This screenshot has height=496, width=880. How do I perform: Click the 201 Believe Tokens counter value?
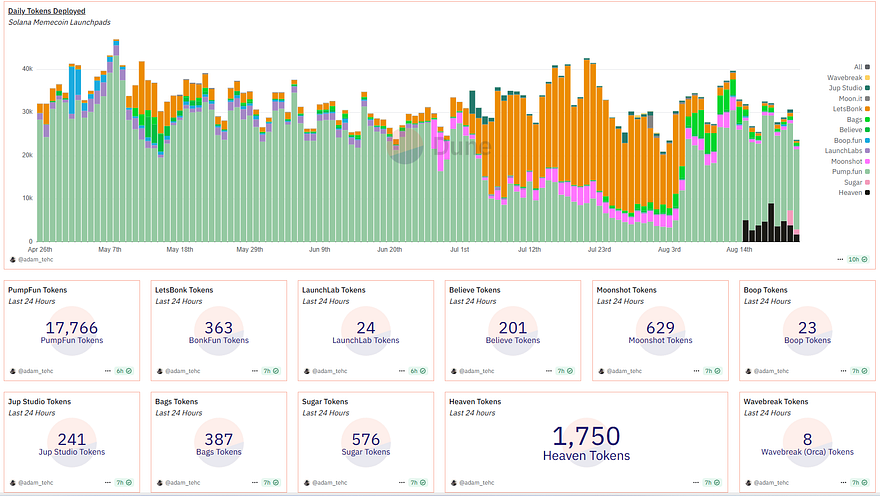pyautogui.click(x=512, y=328)
